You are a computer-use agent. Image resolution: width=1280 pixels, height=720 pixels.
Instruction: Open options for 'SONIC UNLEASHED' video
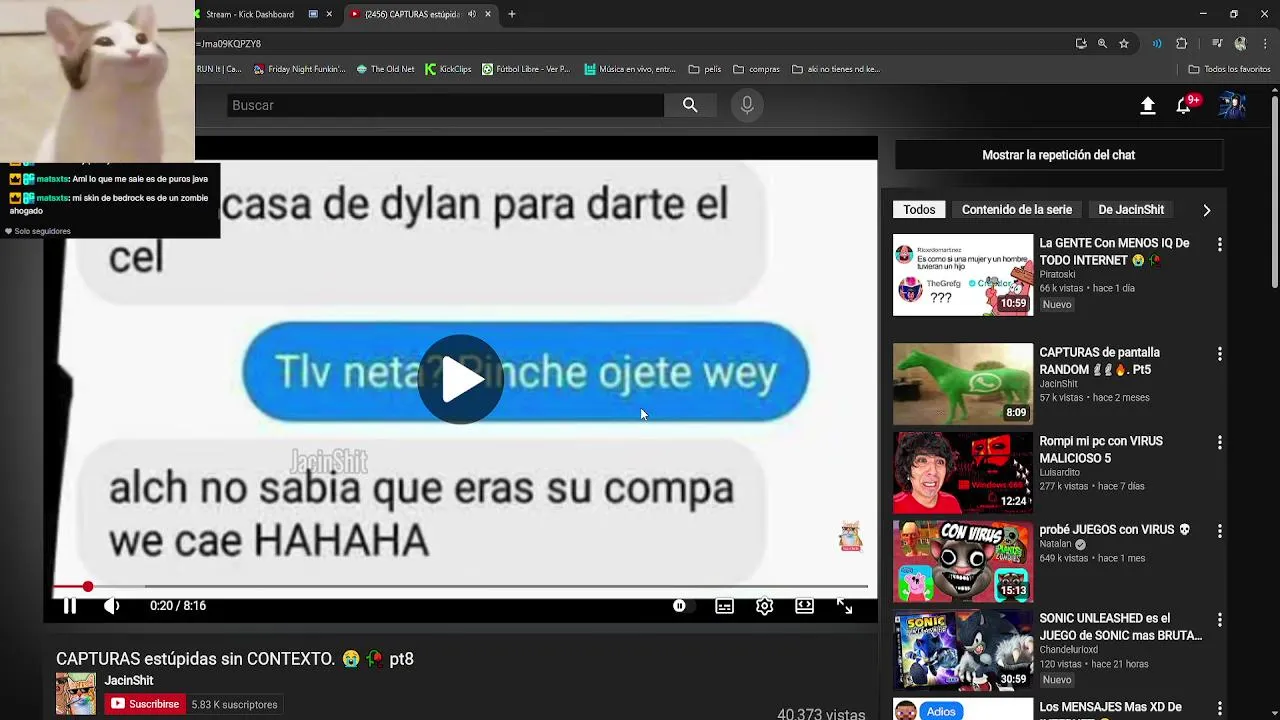tap(1219, 619)
